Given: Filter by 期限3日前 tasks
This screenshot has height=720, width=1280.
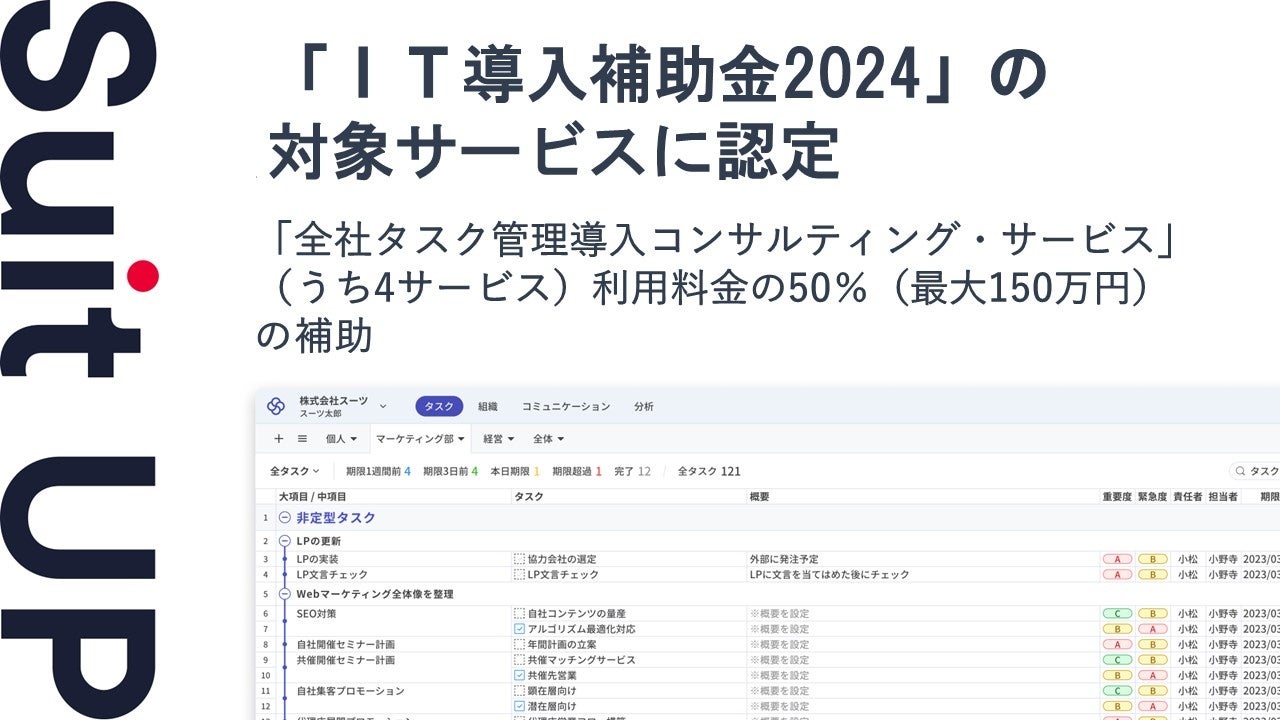Looking at the screenshot, I should tap(450, 471).
